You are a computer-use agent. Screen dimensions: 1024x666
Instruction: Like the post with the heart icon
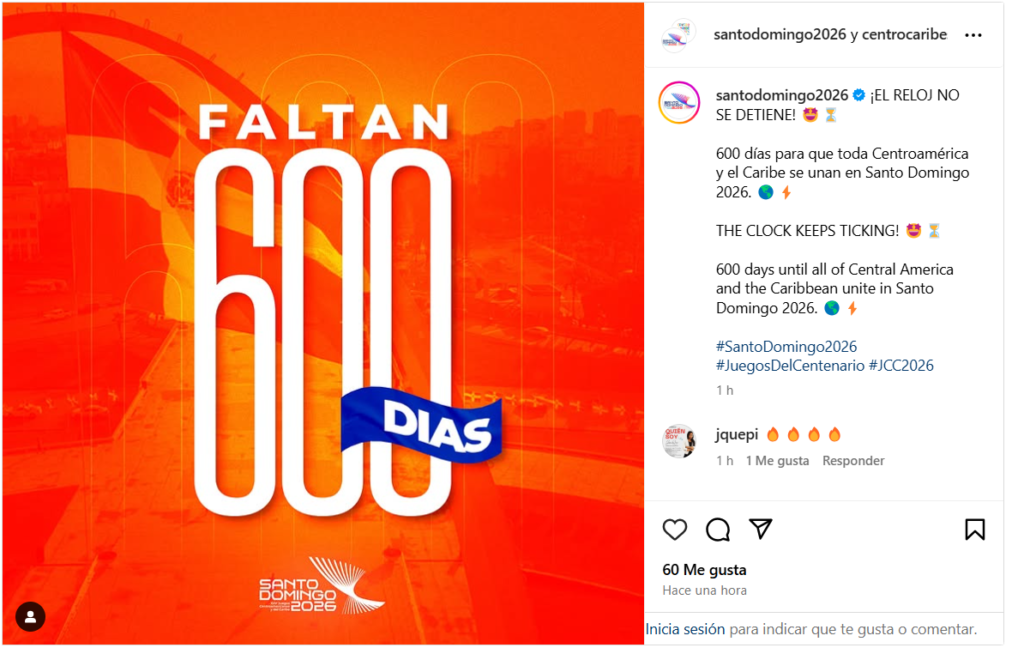click(675, 530)
